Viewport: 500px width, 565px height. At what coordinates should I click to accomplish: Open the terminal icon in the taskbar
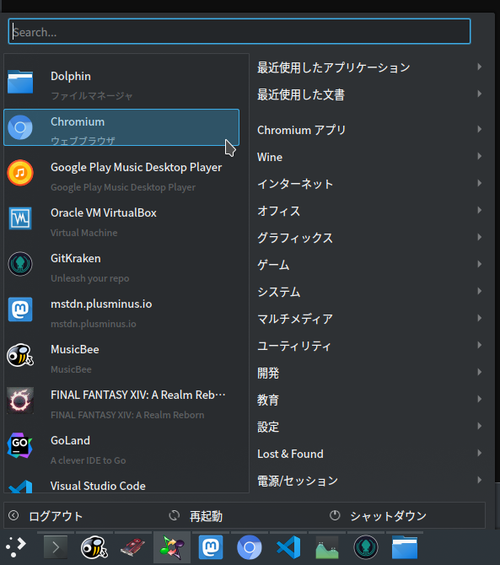click(x=55, y=547)
